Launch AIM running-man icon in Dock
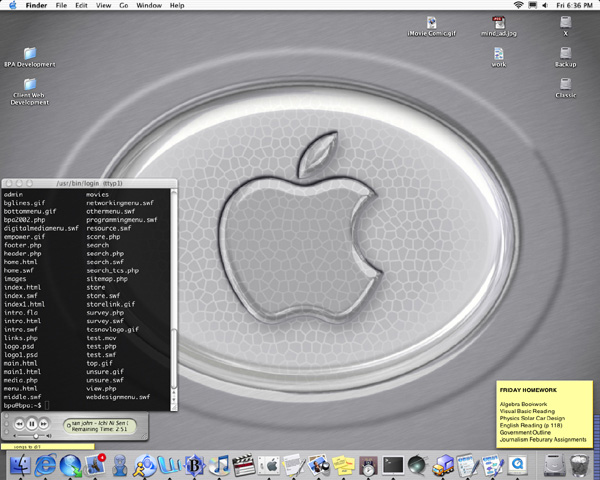This screenshot has width=600, height=480. tap(145, 465)
